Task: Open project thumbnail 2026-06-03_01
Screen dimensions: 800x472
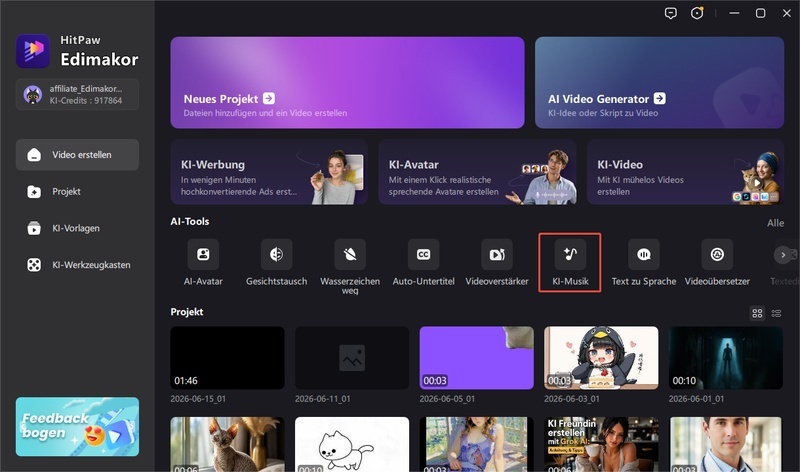Action: coord(601,358)
